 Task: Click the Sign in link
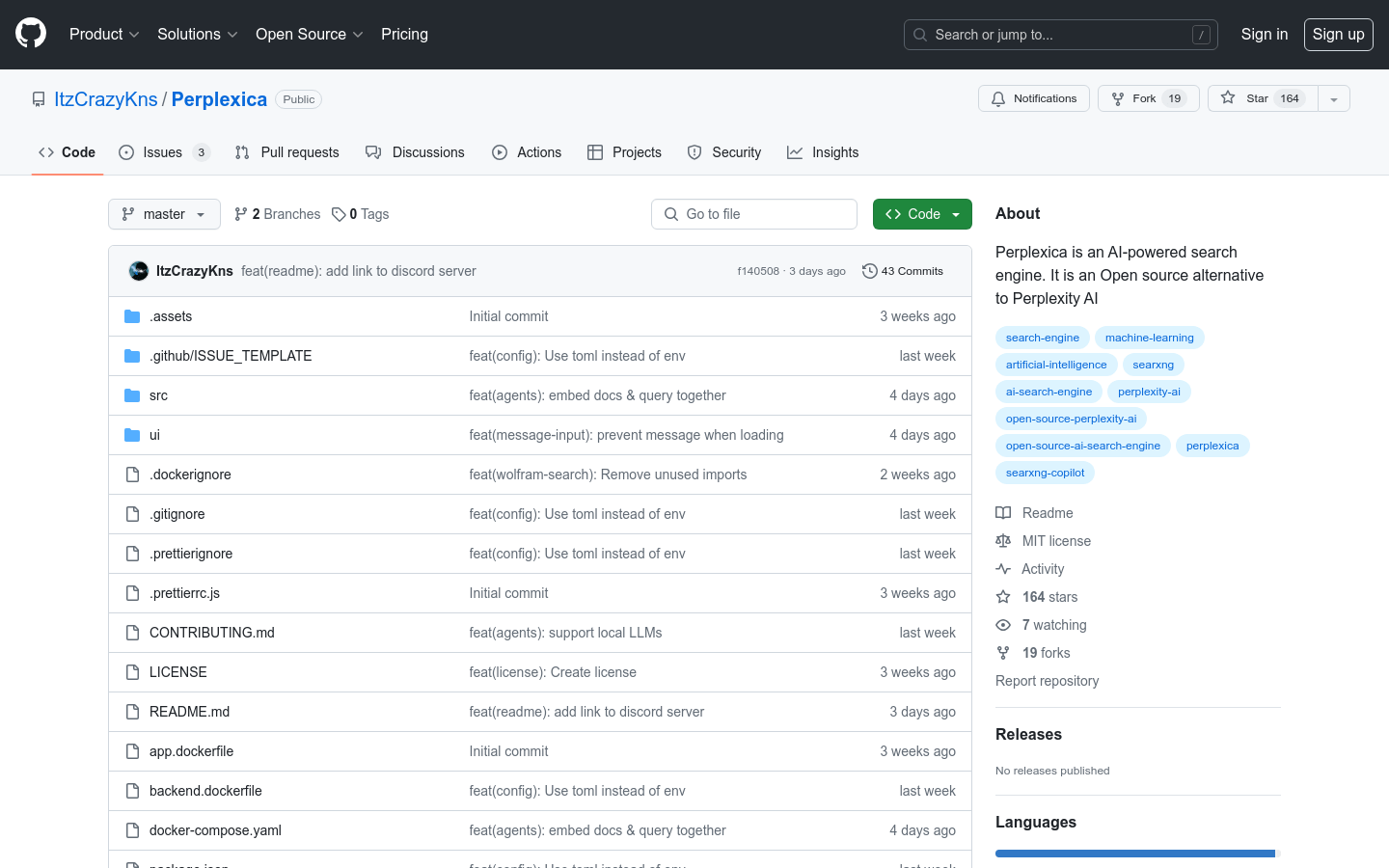1264,34
